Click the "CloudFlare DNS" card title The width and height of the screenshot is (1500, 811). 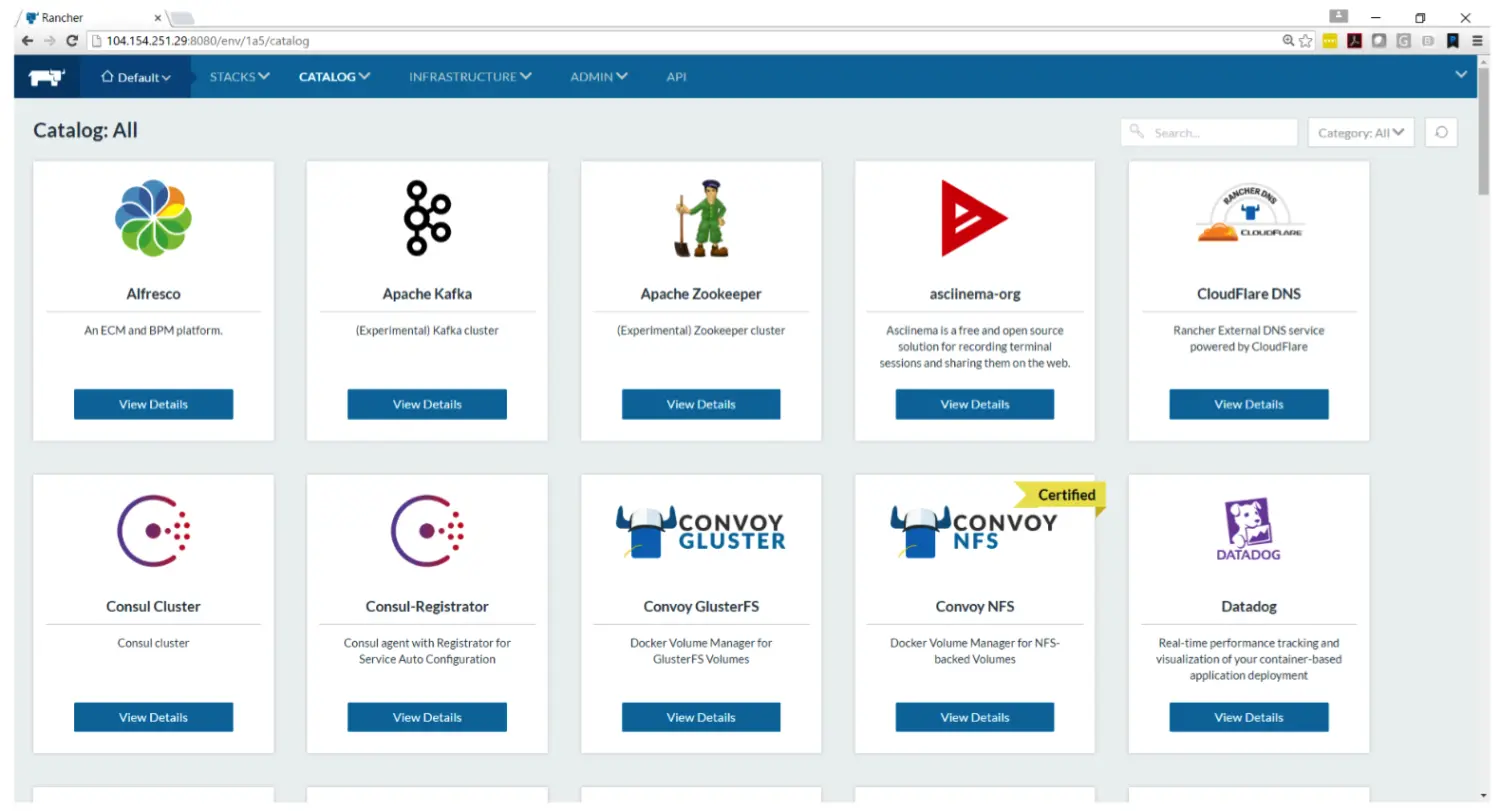tap(1249, 294)
